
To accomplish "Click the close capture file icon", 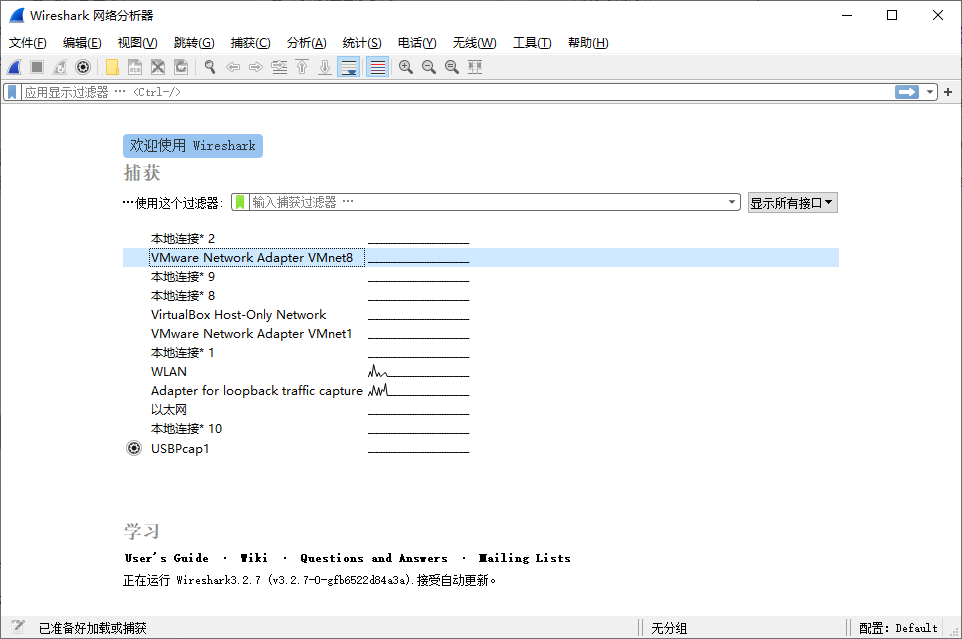I will [x=158, y=67].
